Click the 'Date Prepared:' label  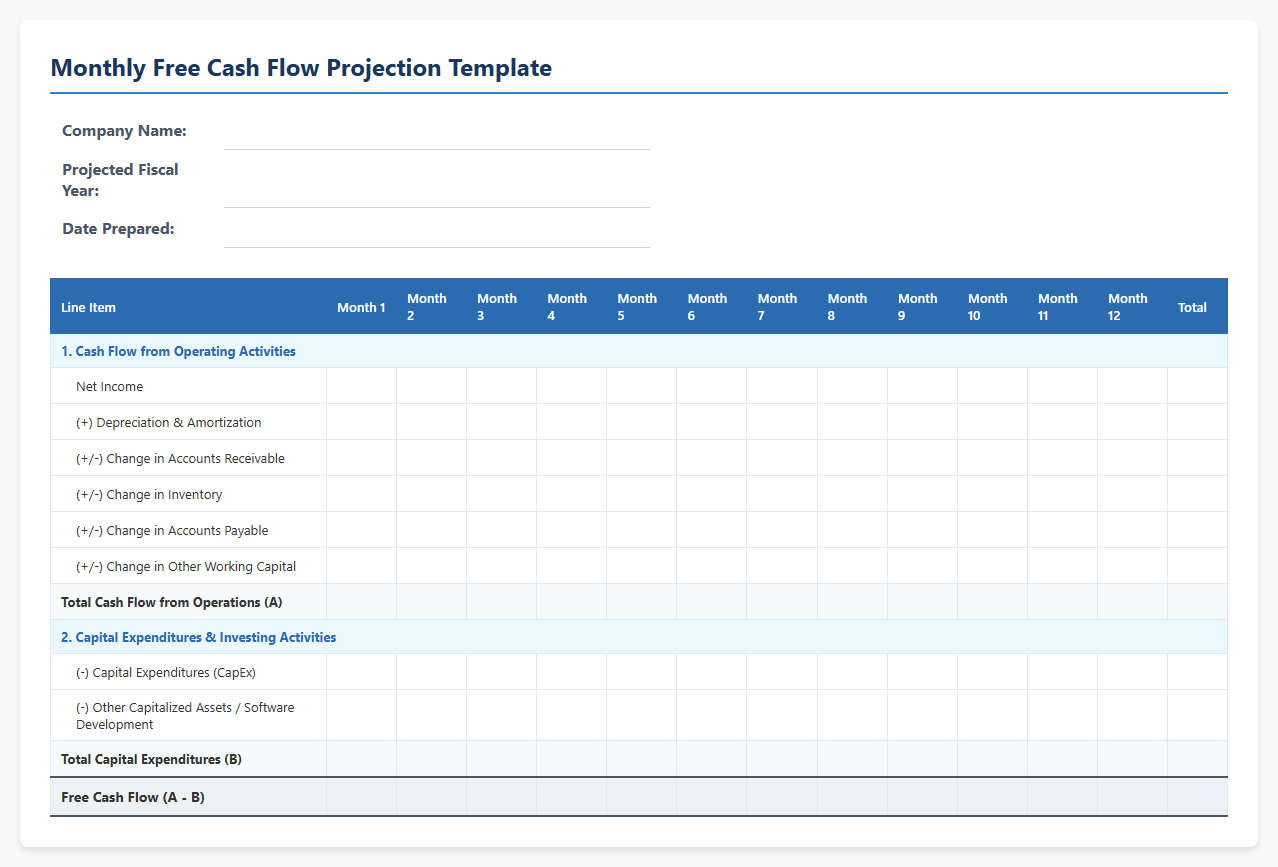click(x=118, y=229)
